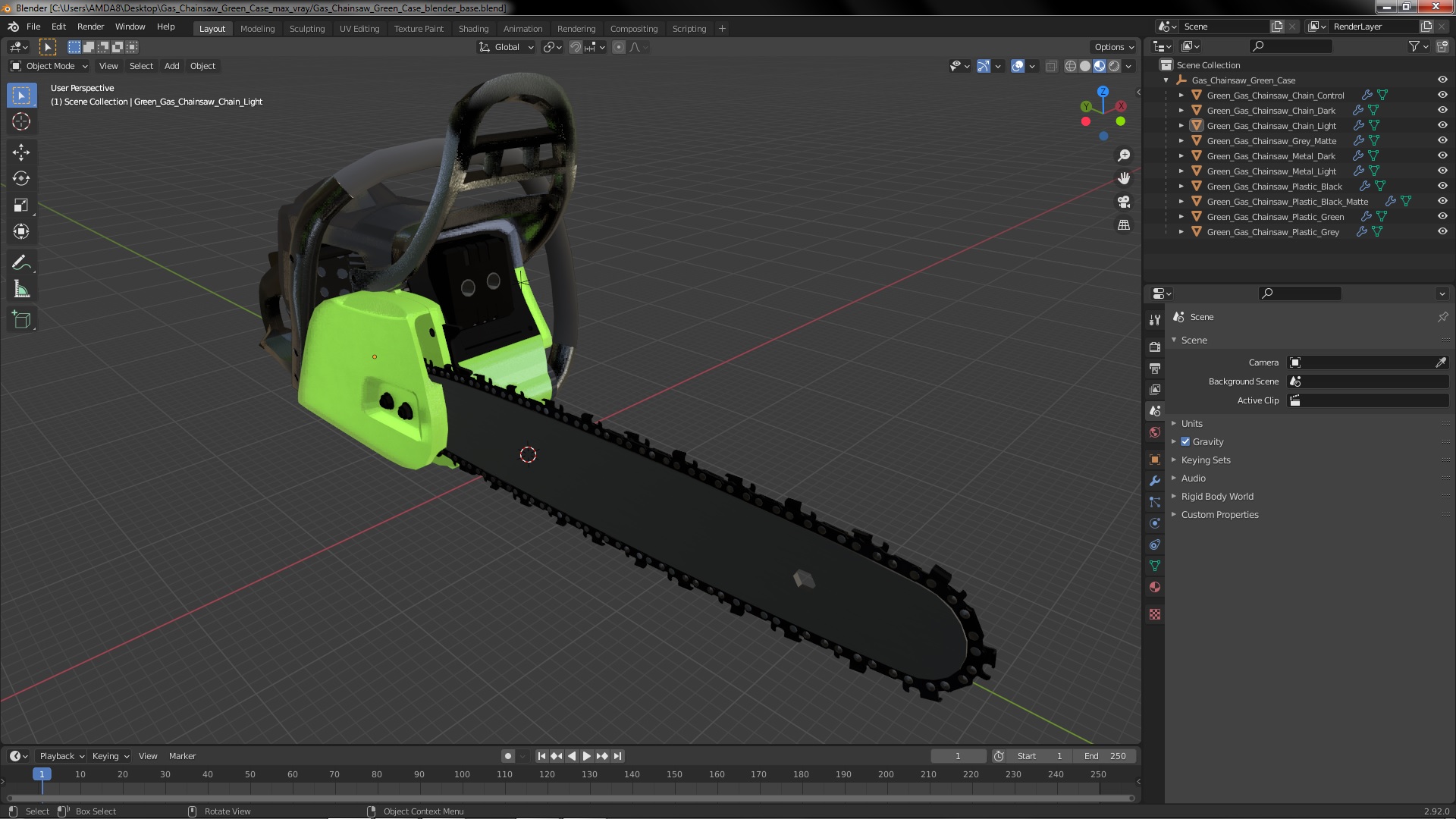Activate the Select Box tool

(x=21, y=96)
